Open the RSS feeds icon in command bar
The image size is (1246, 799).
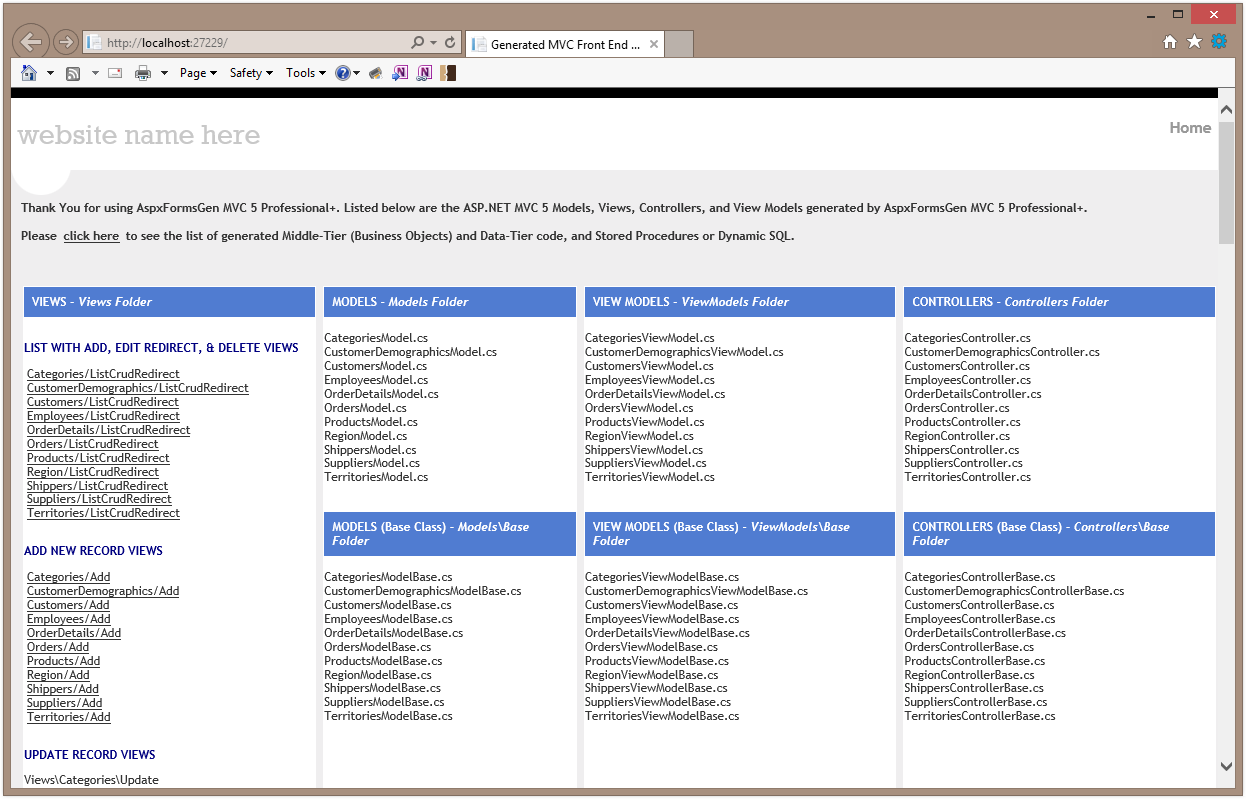[x=73, y=73]
